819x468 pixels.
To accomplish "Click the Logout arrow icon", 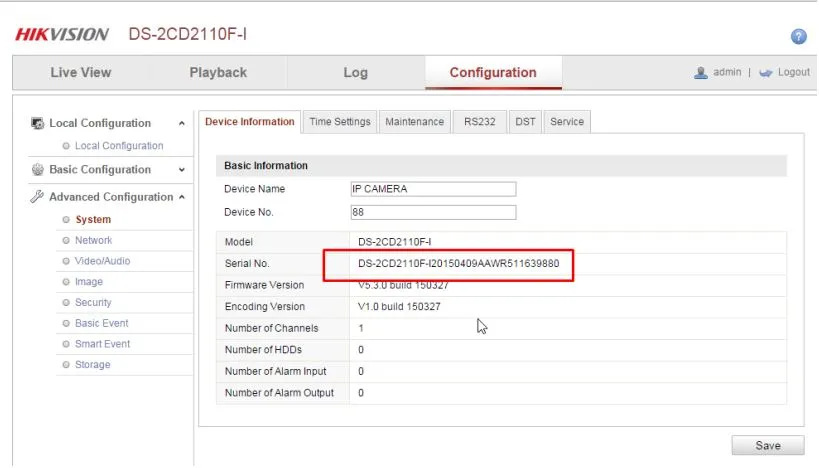I will pos(766,73).
